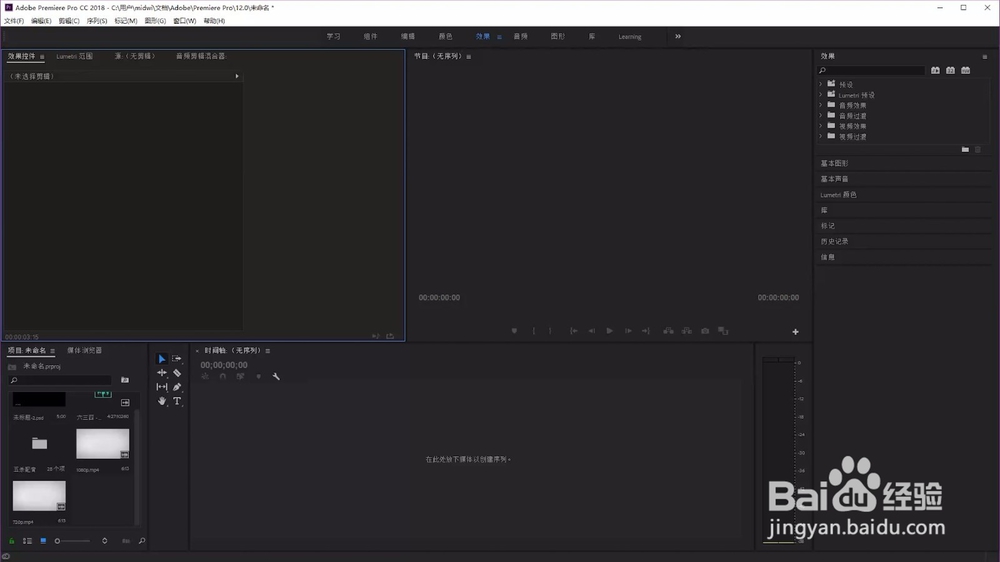The width and height of the screenshot is (1000, 562).
Task: Select the Slip tool
Action: point(161,387)
